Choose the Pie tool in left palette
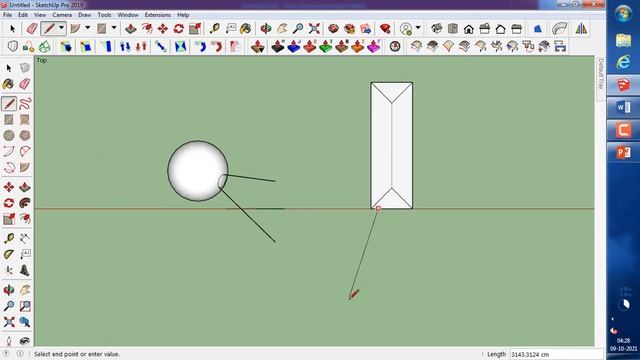640x360 pixels. (25, 167)
